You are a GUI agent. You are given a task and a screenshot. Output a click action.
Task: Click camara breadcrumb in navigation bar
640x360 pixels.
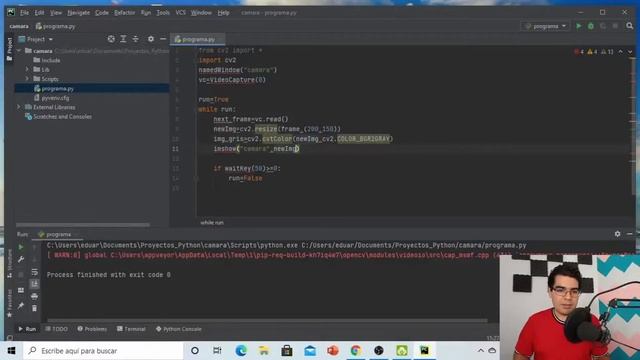[x=19, y=27]
